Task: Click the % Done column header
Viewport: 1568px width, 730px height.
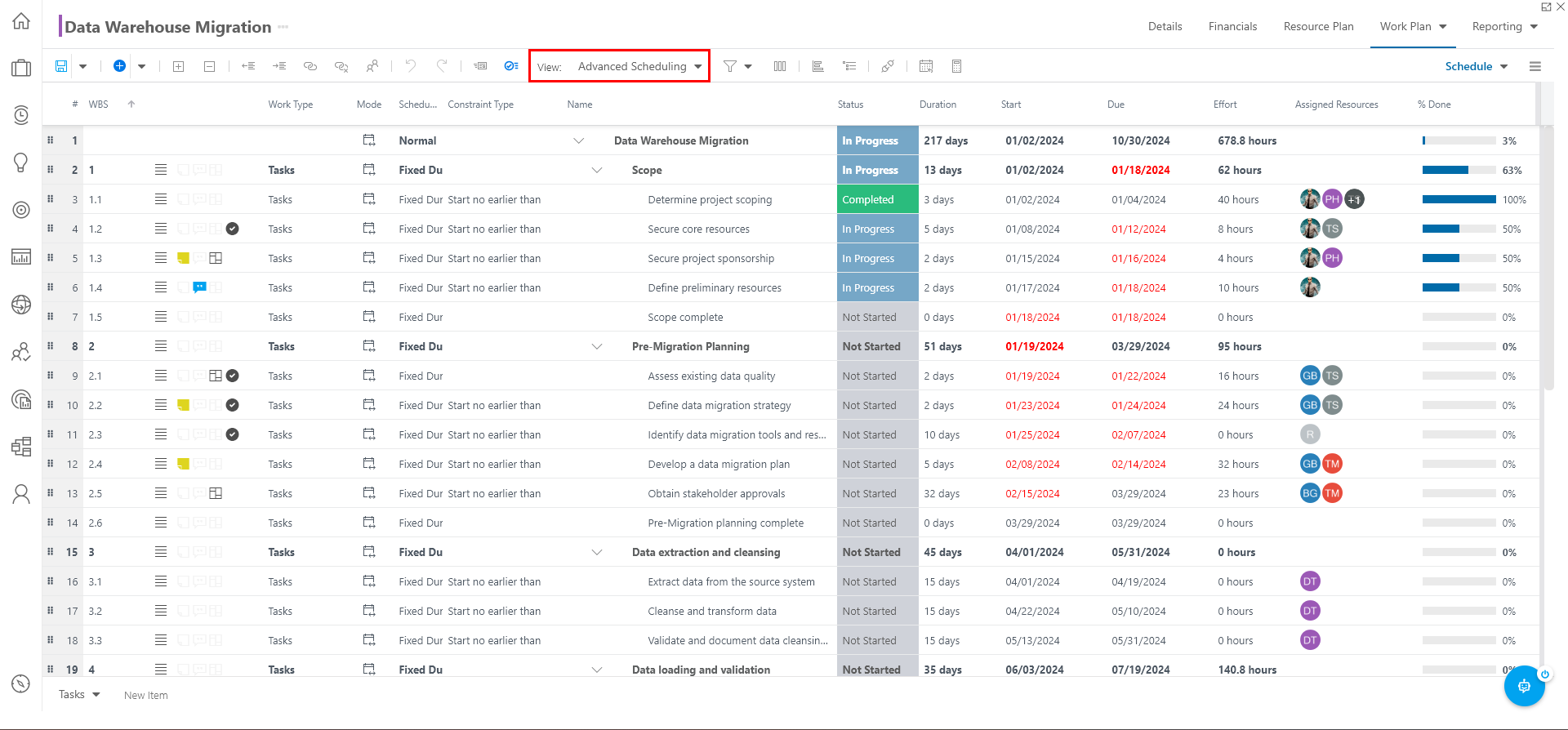Action: [x=1434, y=105]
